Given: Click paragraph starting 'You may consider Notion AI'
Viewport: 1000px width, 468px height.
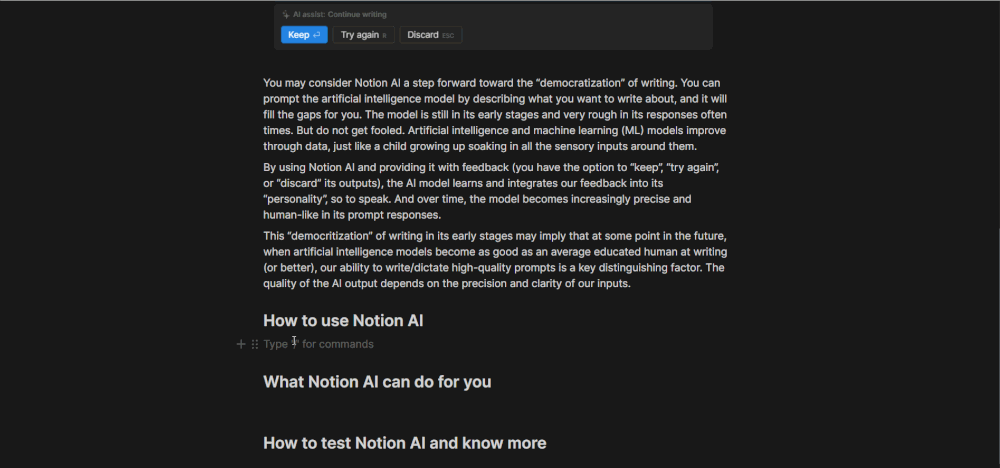Looking at the screenshot, I should click(495, 115).
